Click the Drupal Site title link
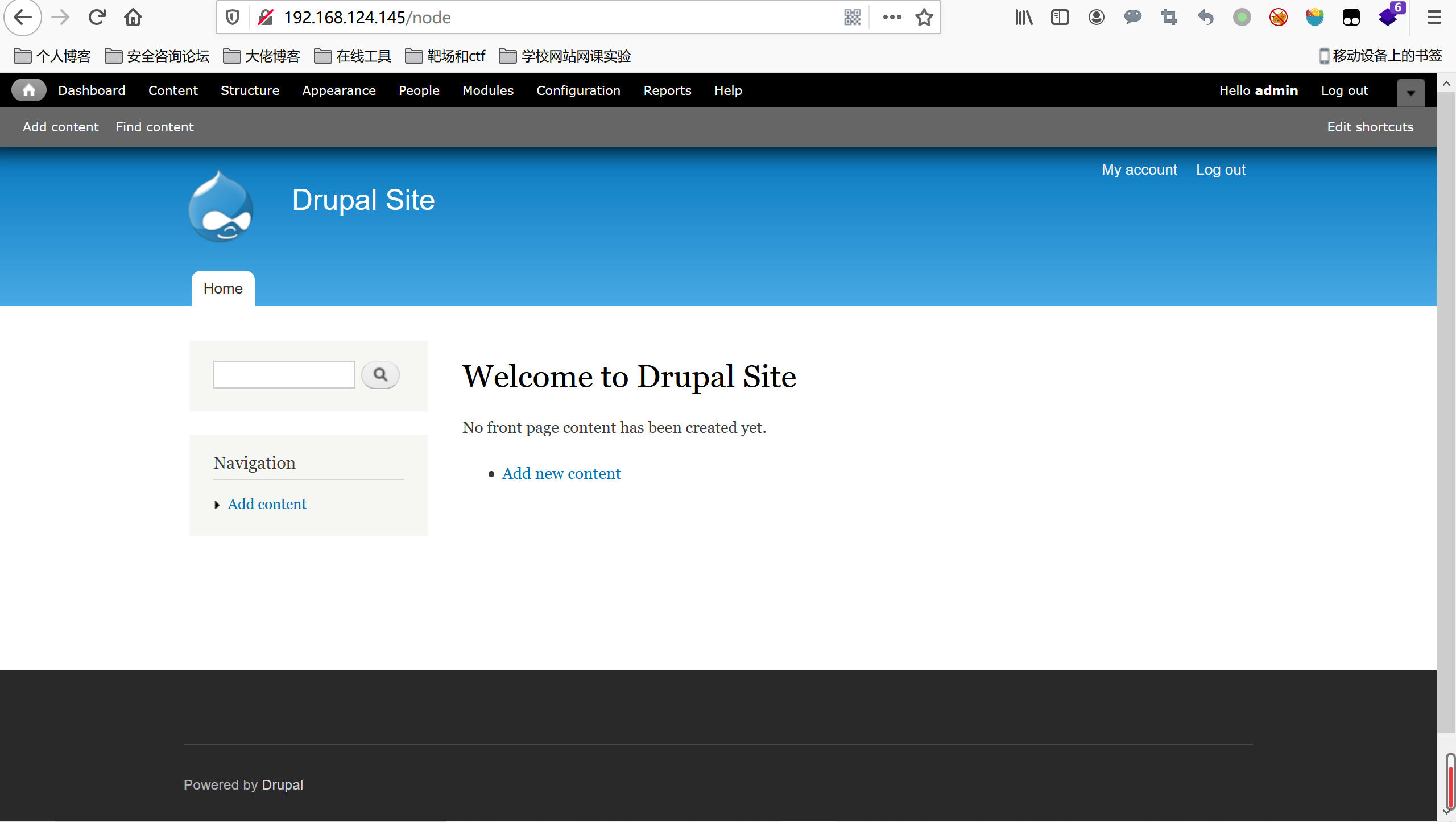The height and width of the screenshot is (822, 1456). pos(363,200)
